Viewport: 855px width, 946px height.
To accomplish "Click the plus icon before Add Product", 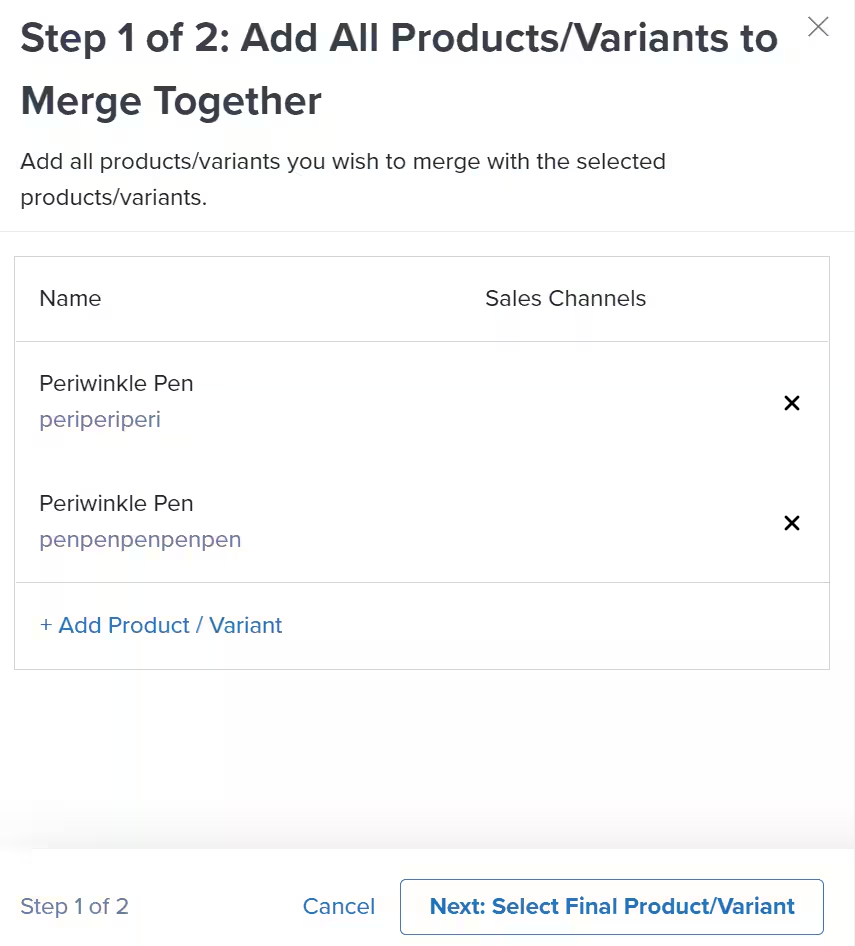I will pyautogui.click(x=46, y=625).
